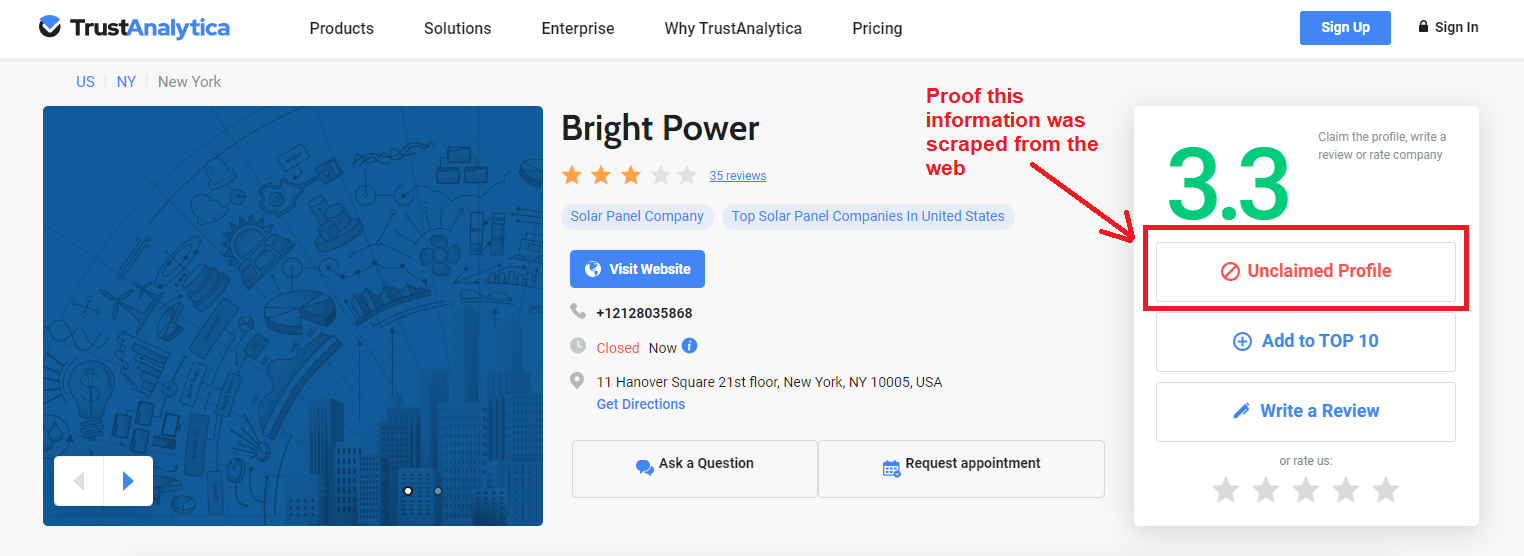Click the blue info icon beside Now

689,346
